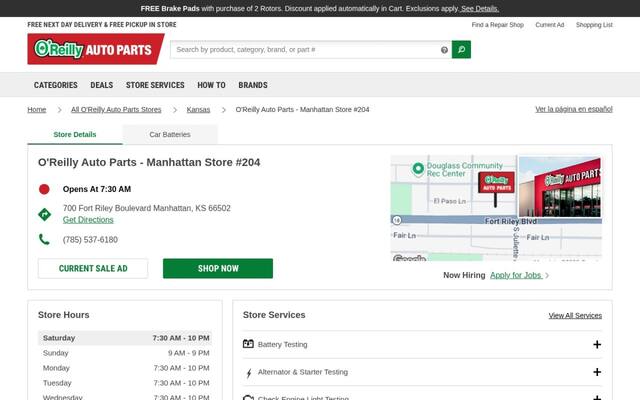Expand the Battery Testing service

tap(597, 344)
